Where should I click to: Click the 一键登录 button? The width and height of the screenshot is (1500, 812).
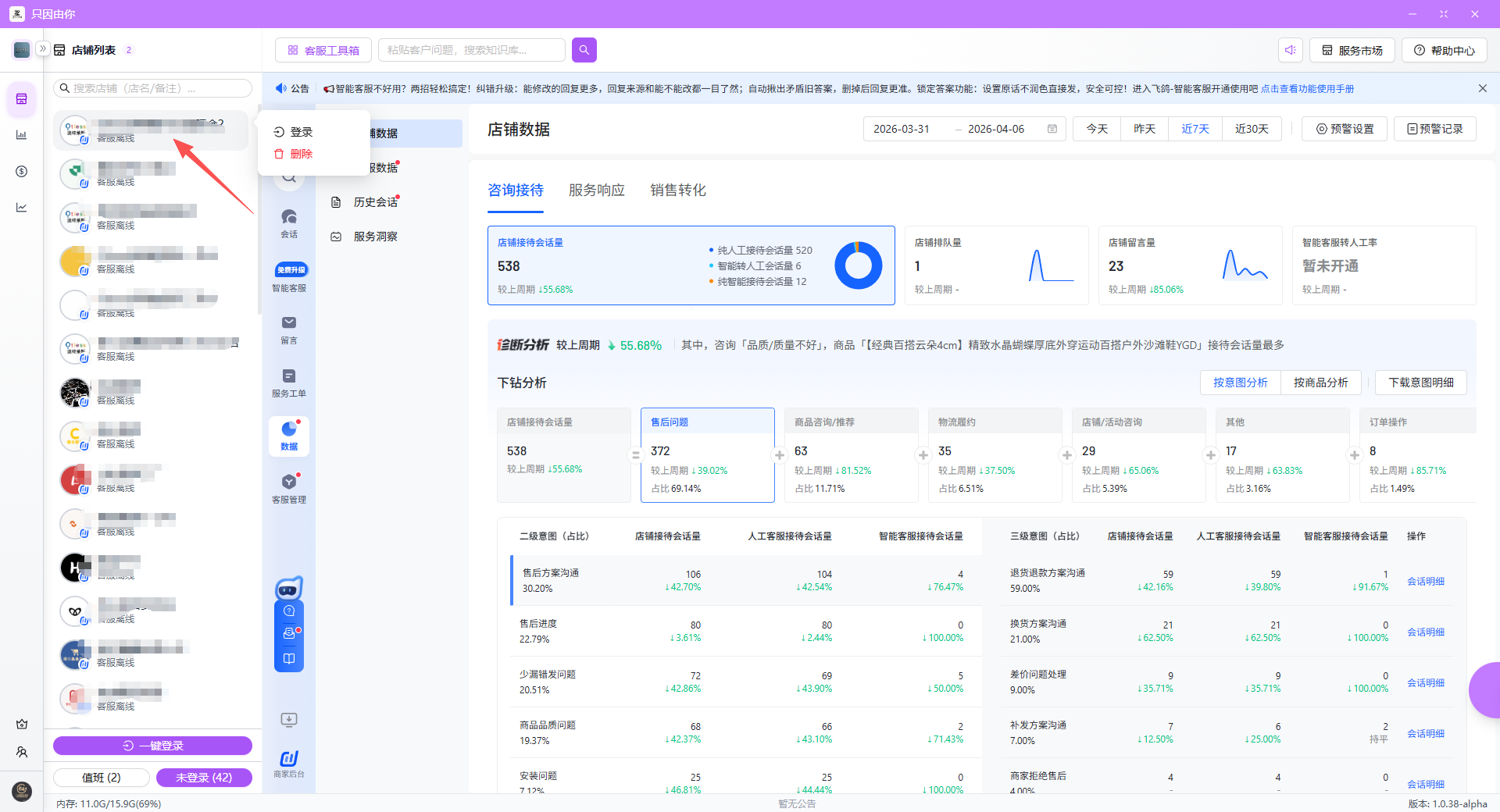(152, 746)
